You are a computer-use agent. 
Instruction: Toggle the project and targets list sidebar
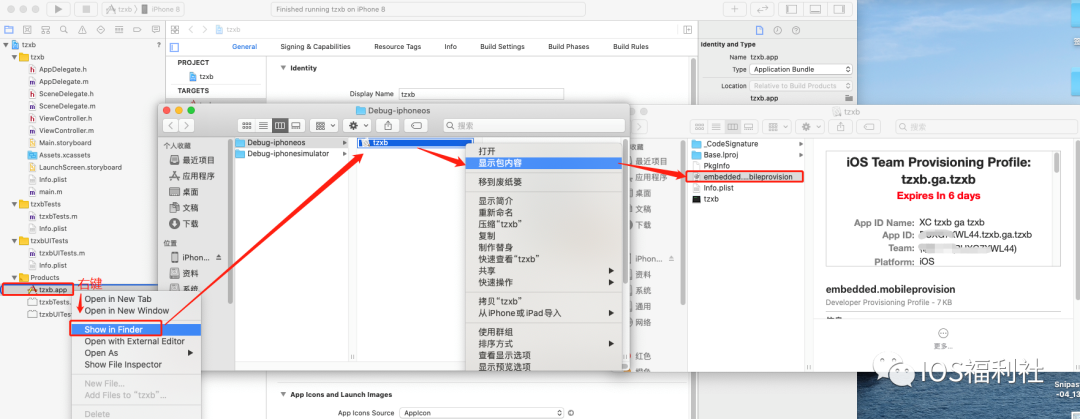(x=174, y=47)
